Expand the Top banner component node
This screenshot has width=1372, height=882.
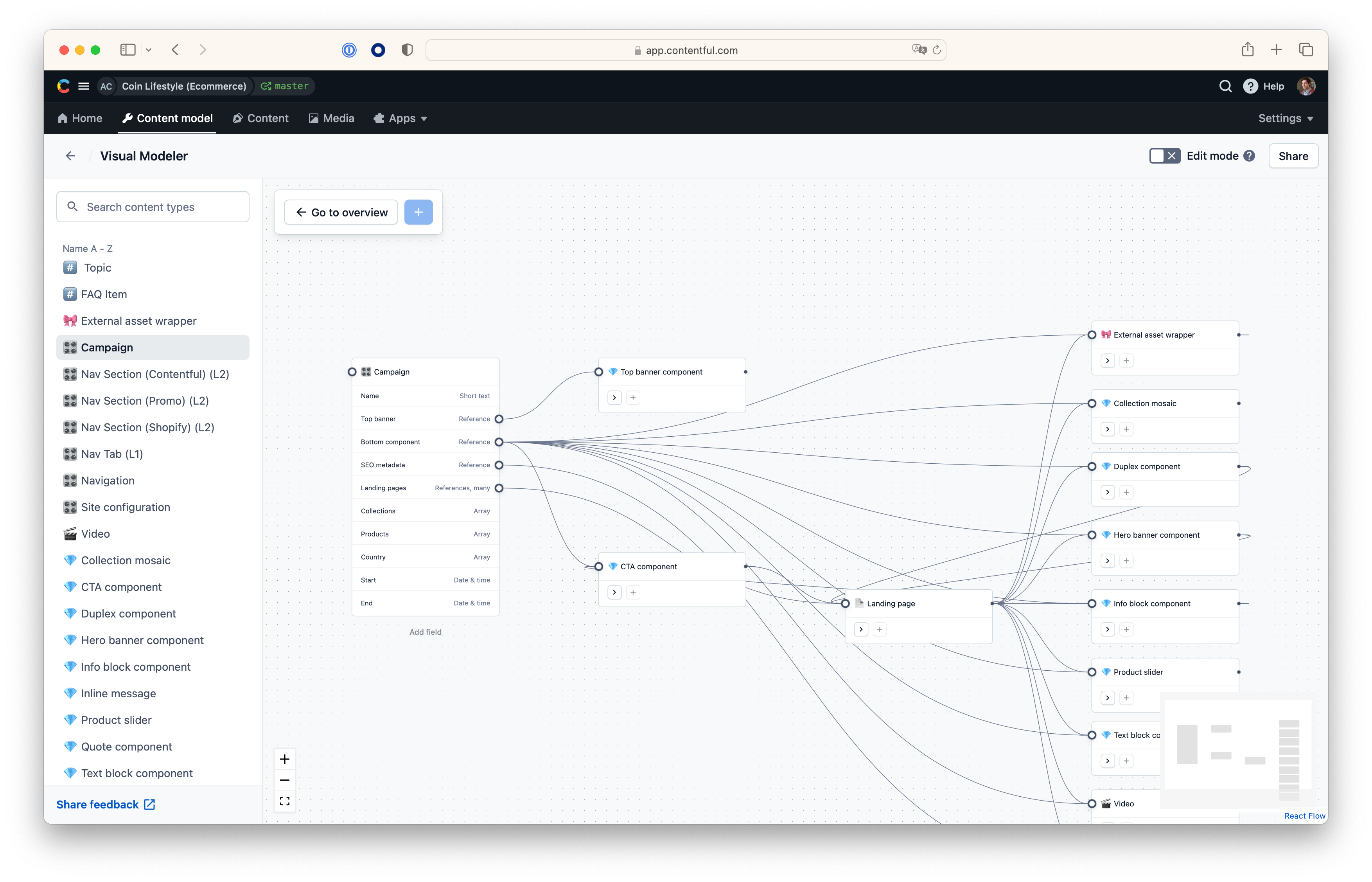click(x=614, y=398)
